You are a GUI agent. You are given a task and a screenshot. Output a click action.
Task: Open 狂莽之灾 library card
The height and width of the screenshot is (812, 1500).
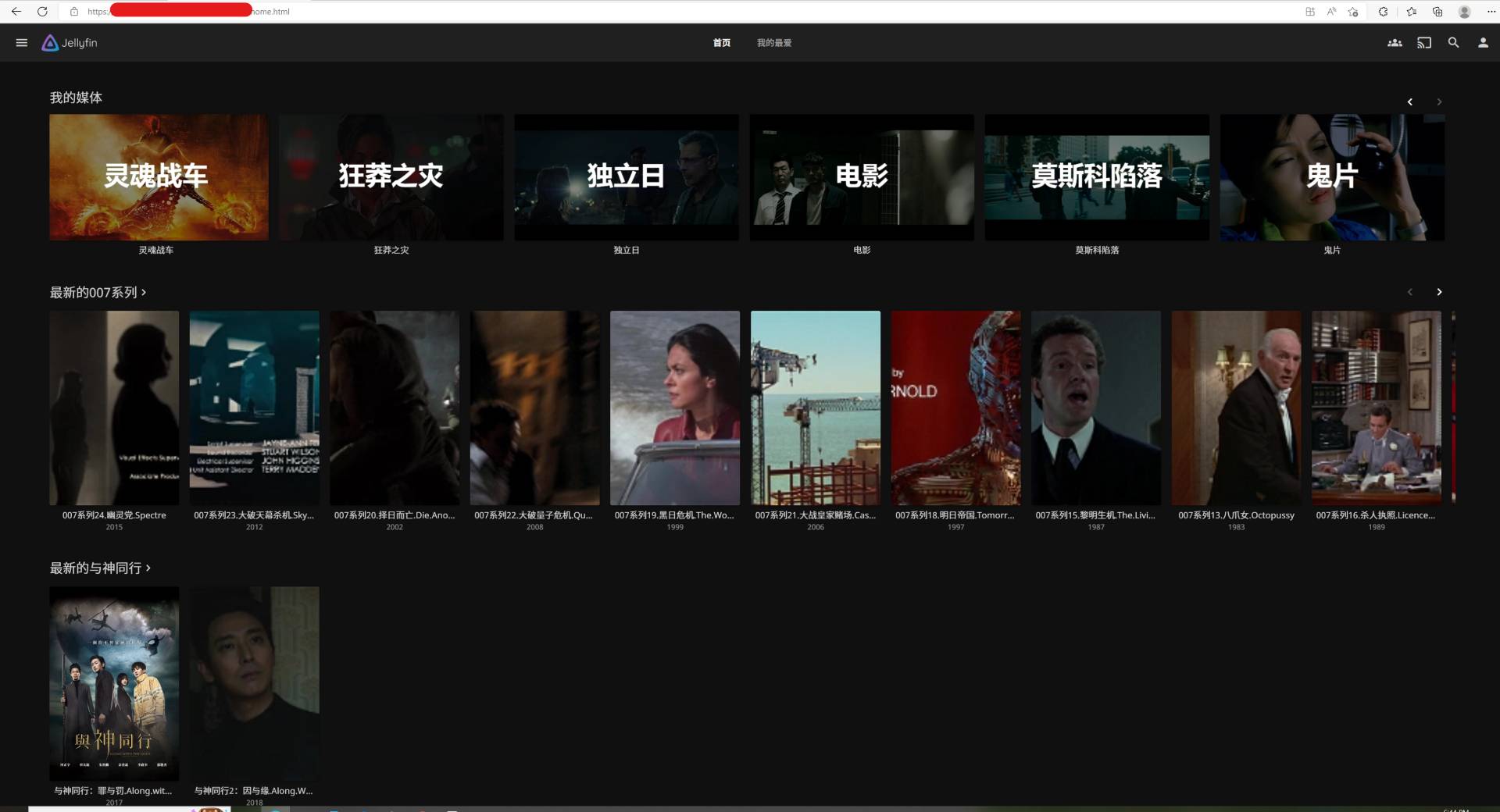(x=391, y=177)
